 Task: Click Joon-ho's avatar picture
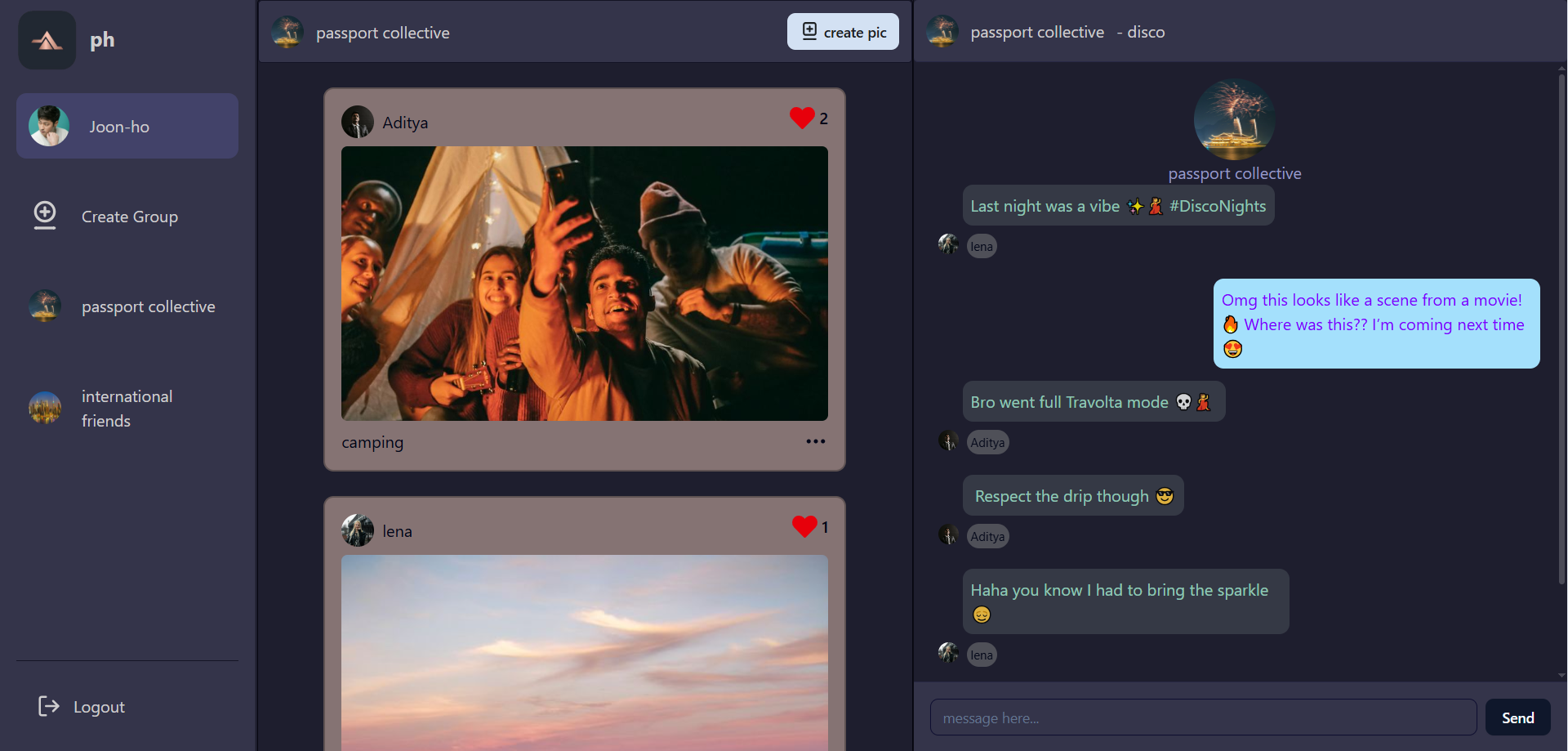click(x=49, y=126)
